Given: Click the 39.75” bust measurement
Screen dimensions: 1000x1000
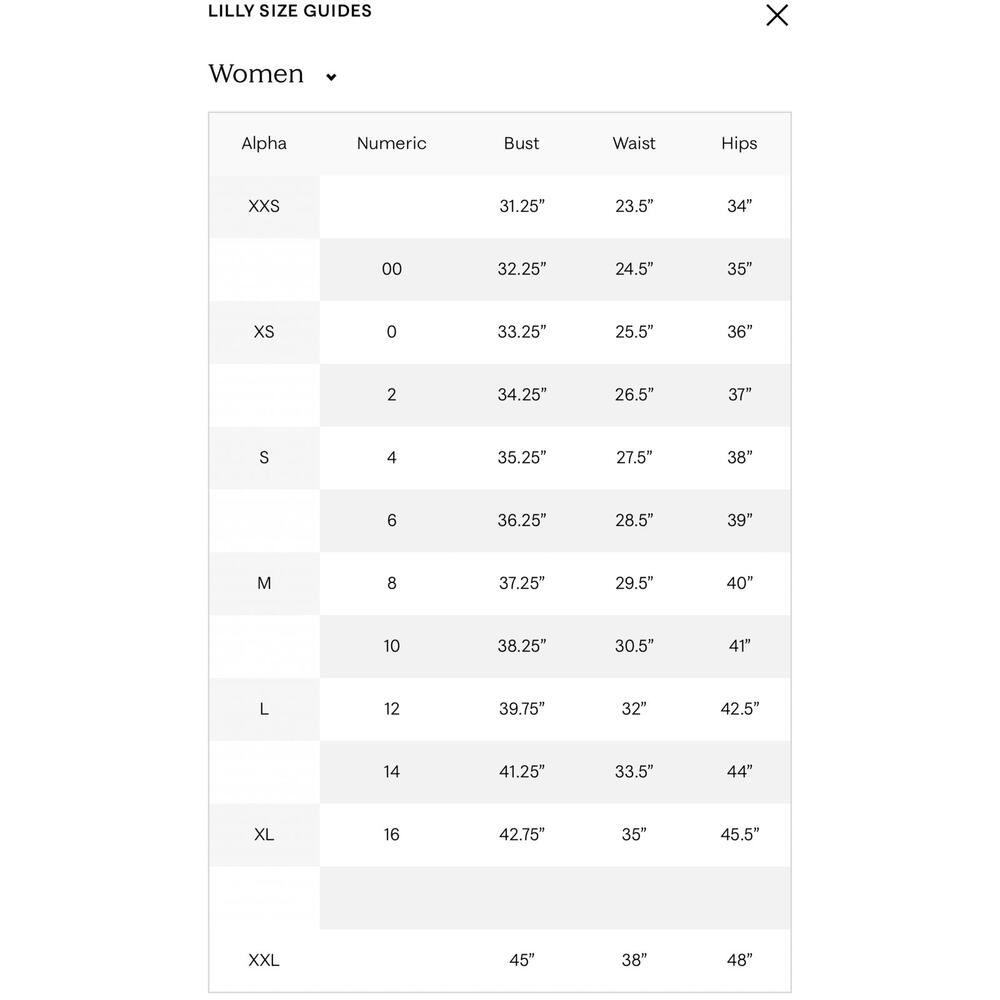Looking at the screenshot, I should click(521, 709).
